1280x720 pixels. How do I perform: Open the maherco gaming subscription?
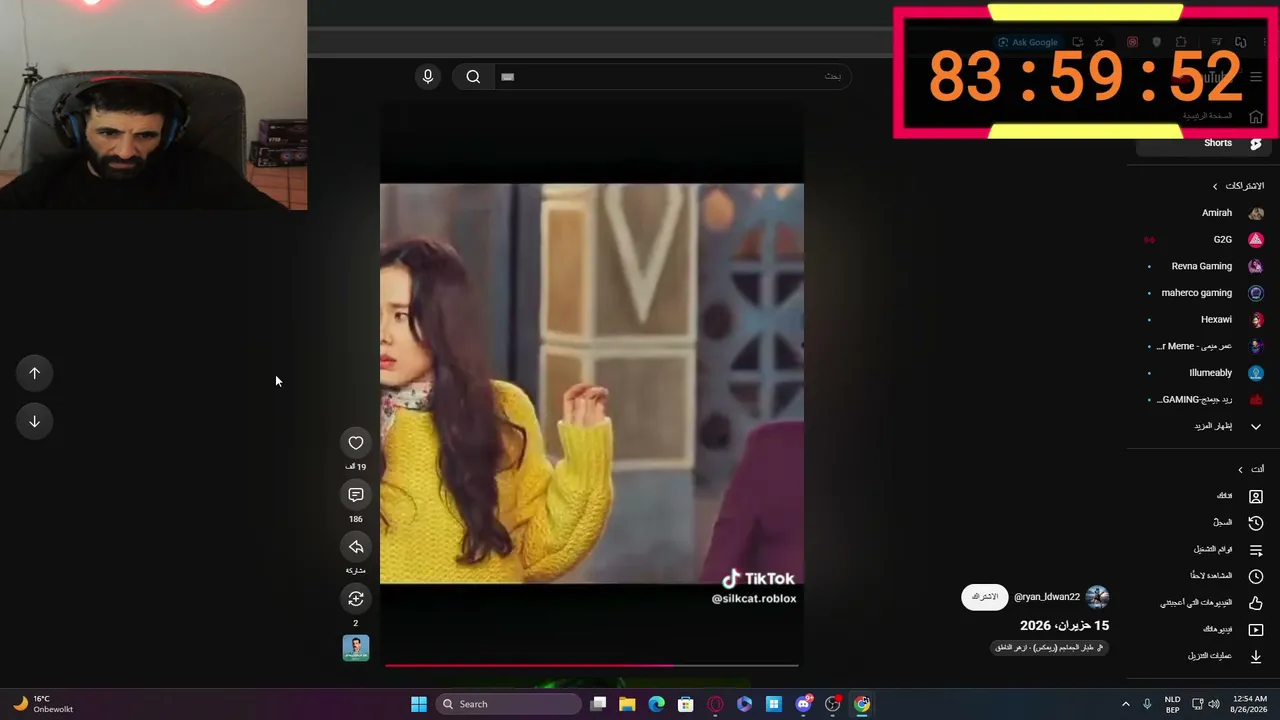(x=1203, y=293)
